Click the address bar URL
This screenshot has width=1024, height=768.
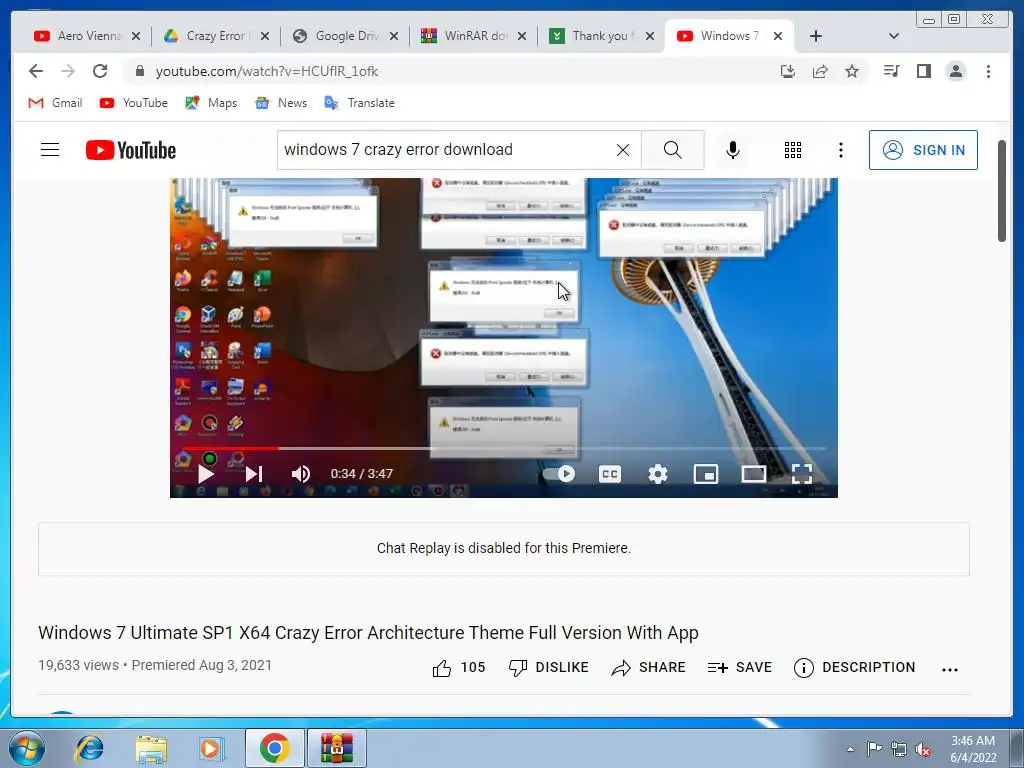click(266, 71)
